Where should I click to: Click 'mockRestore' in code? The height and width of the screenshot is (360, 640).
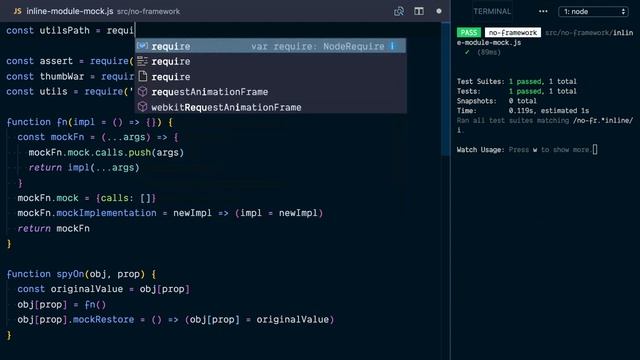[103, 320]
